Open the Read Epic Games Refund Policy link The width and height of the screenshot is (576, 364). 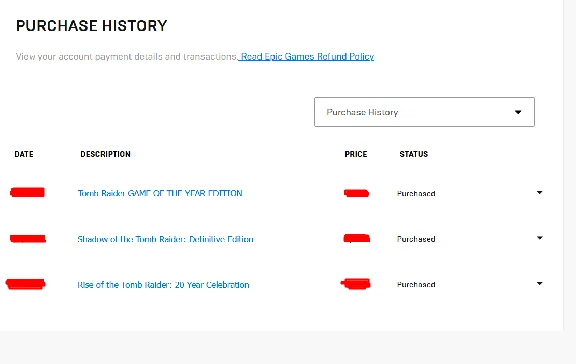tap(307, 57)
